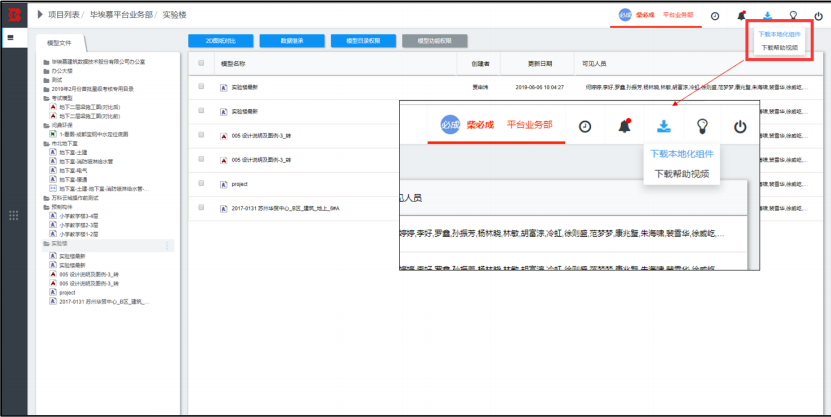The image size is (831, 417).
Task: Click the 平台业务部 label in header
Action: coord(678,15)
